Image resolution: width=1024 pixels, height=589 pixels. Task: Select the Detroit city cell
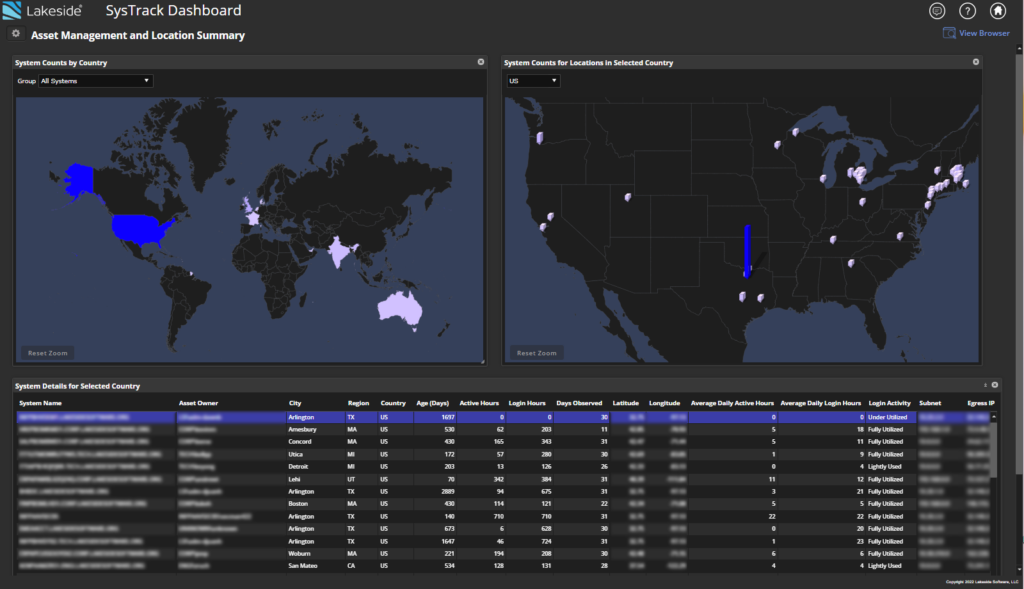click(x=298, y=466)
